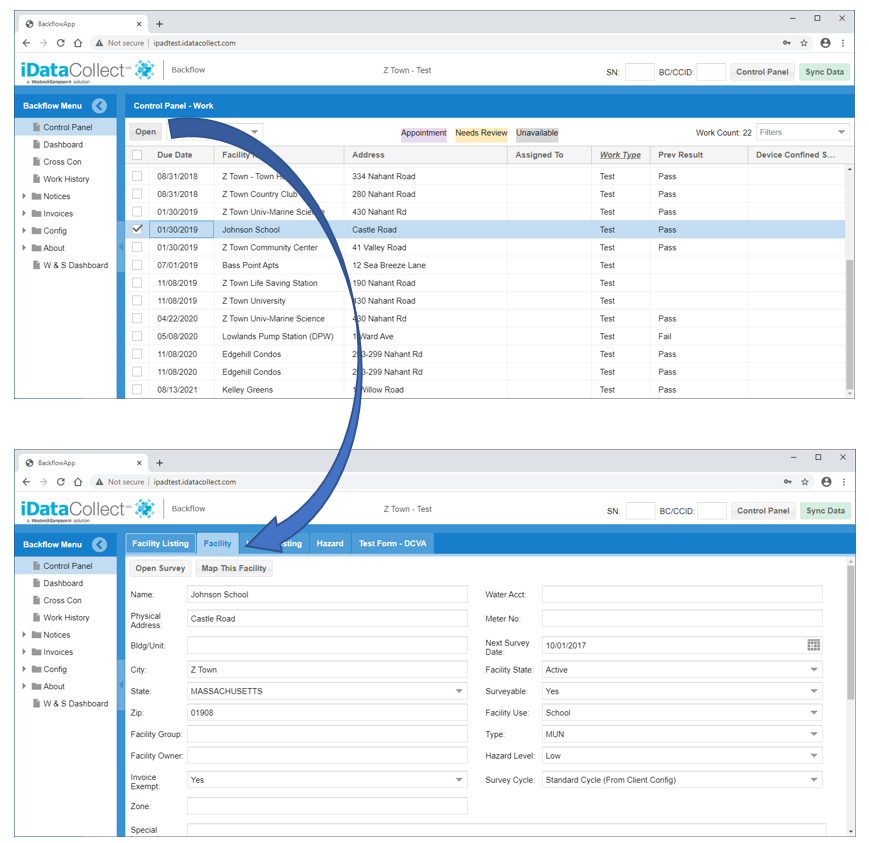Viewport: 869px width, 843px height.
Task: Expand the Facility Use dropdown showing School
Action: [682, 713]
